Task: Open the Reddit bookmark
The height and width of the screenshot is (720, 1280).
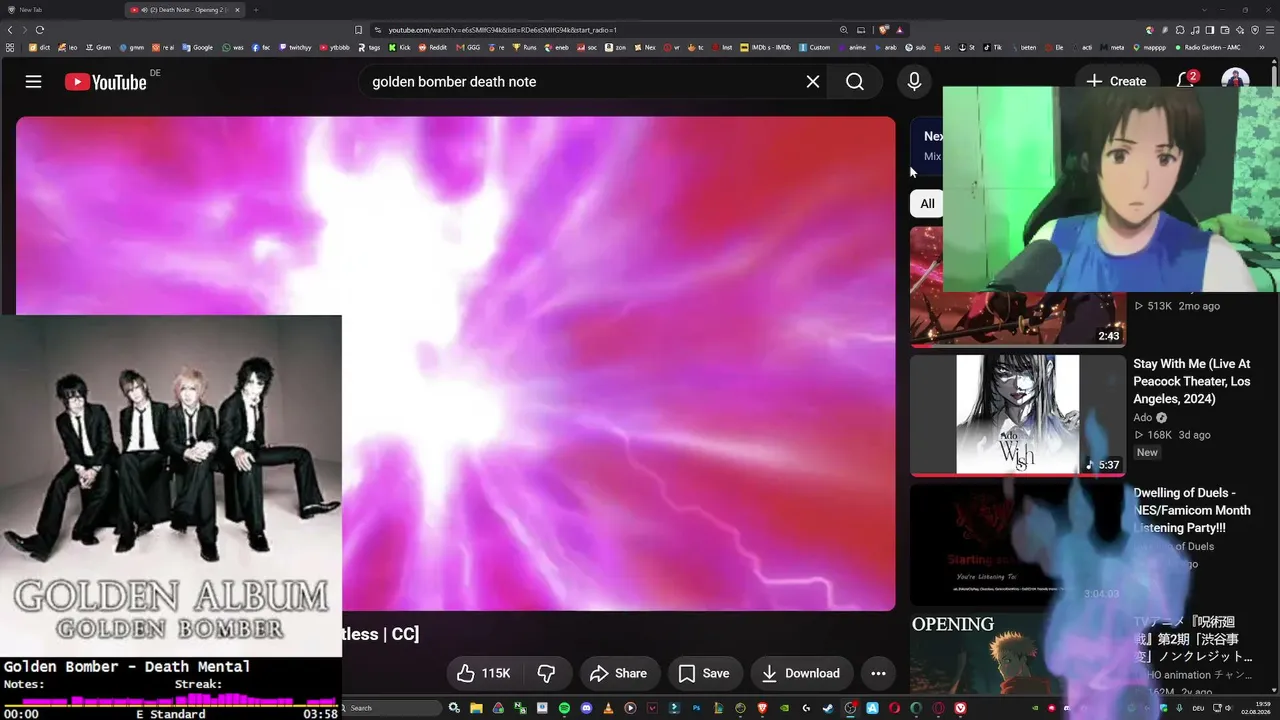Action: (x=433, y=47)
